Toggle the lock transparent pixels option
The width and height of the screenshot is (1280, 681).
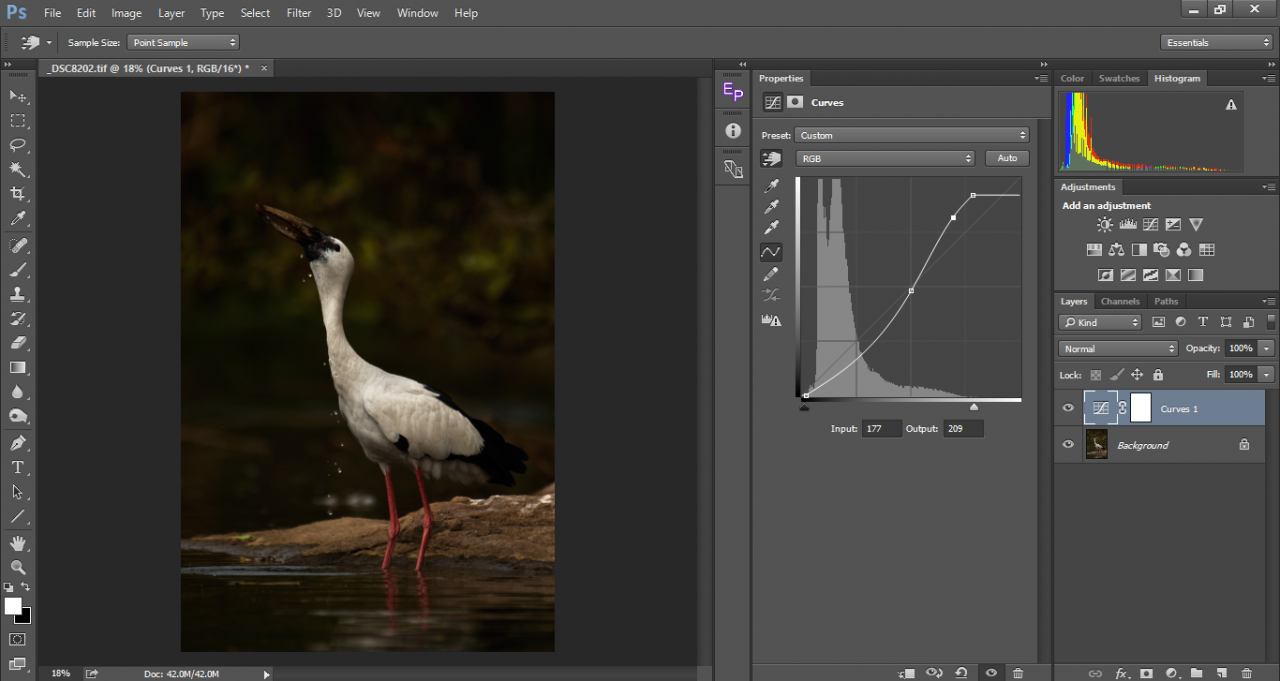pyautogui.click(x=1095, y=375)
